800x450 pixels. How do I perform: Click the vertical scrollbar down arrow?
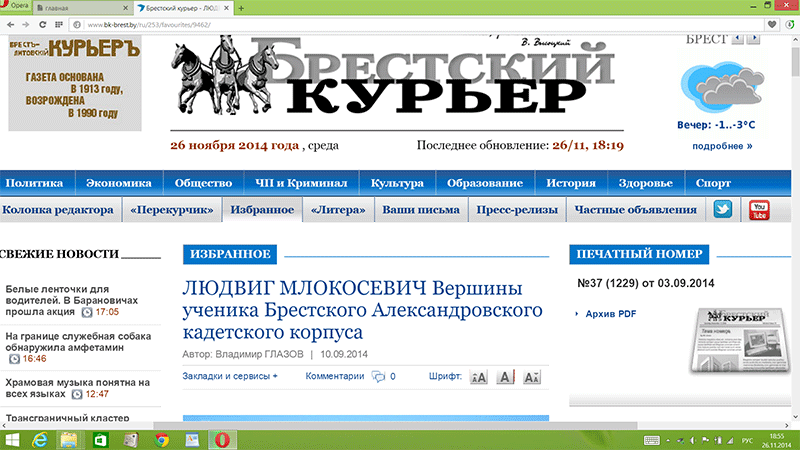click(x=795, y=417)
